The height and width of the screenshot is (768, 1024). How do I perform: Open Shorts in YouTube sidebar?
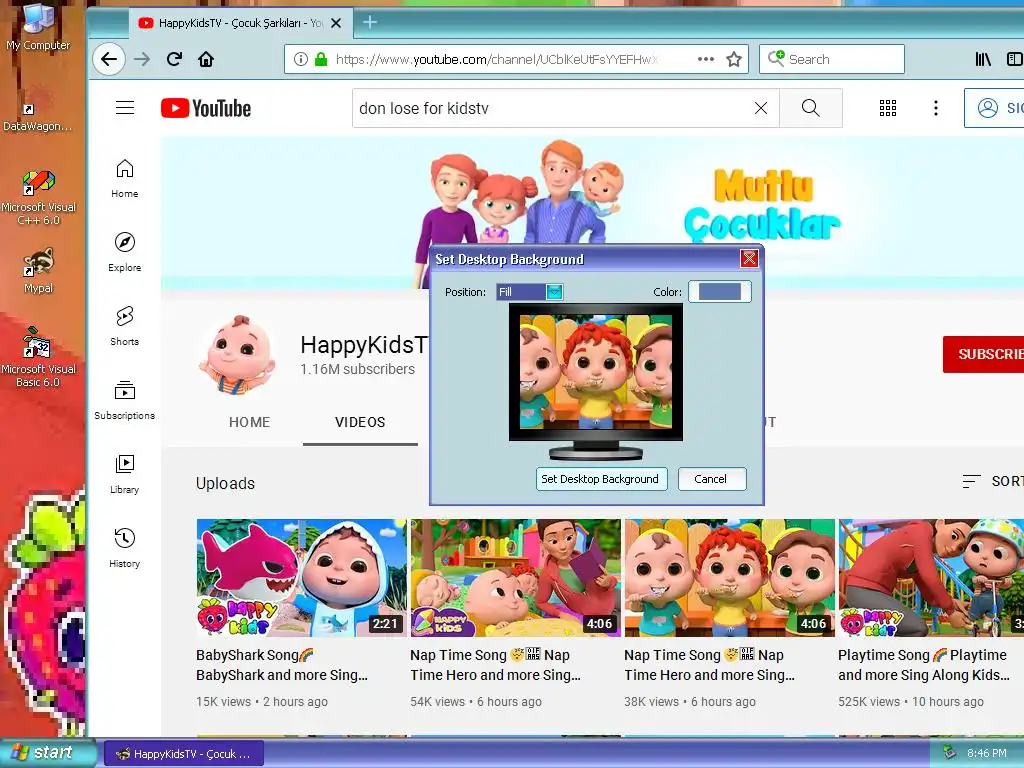[x=125, y=326]
